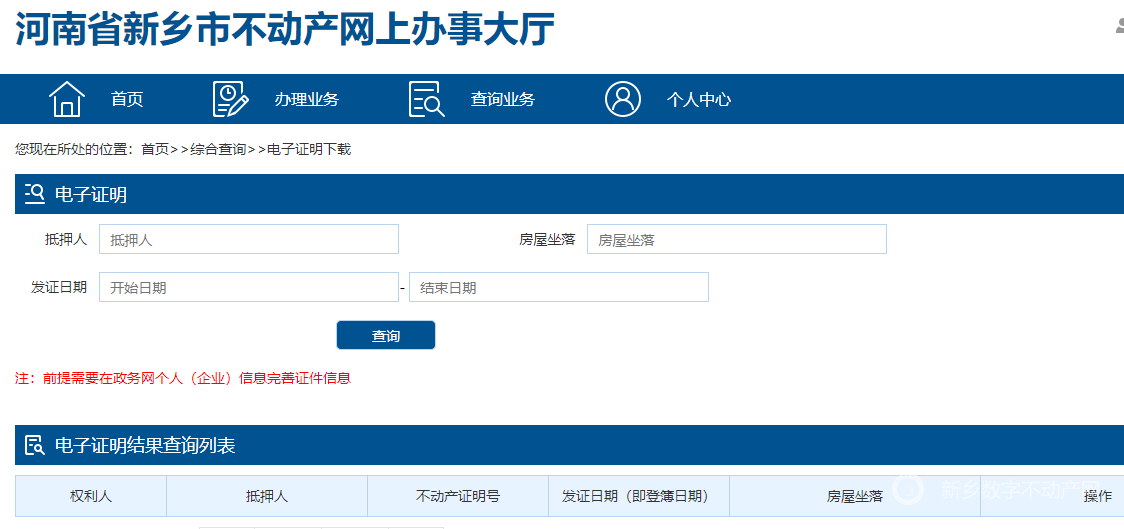
Task: Click the user avatar icon for 个人中心
Action: click(x=623, y=99)
